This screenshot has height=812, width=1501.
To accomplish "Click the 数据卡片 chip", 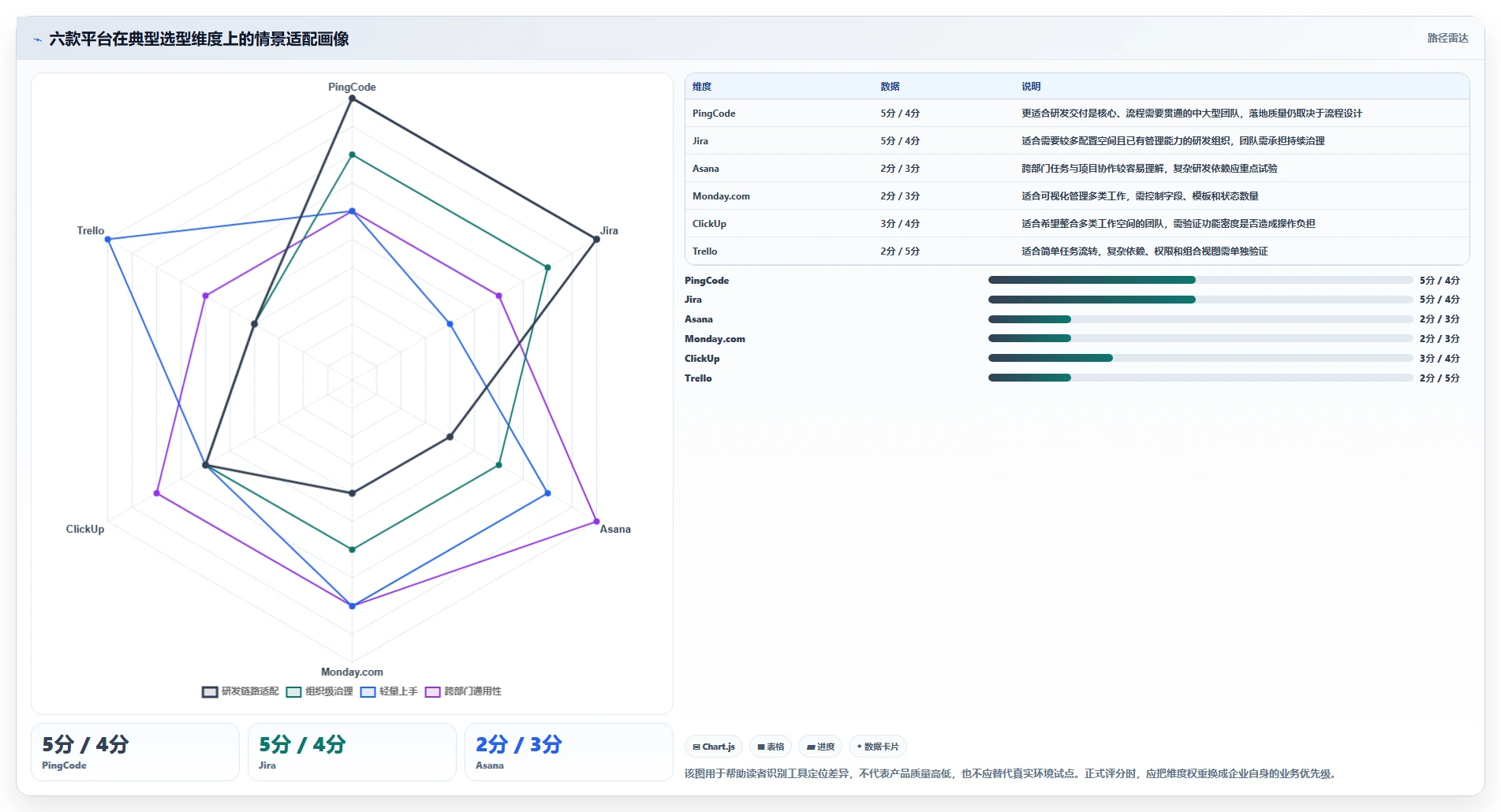I will tap(878, 747).
